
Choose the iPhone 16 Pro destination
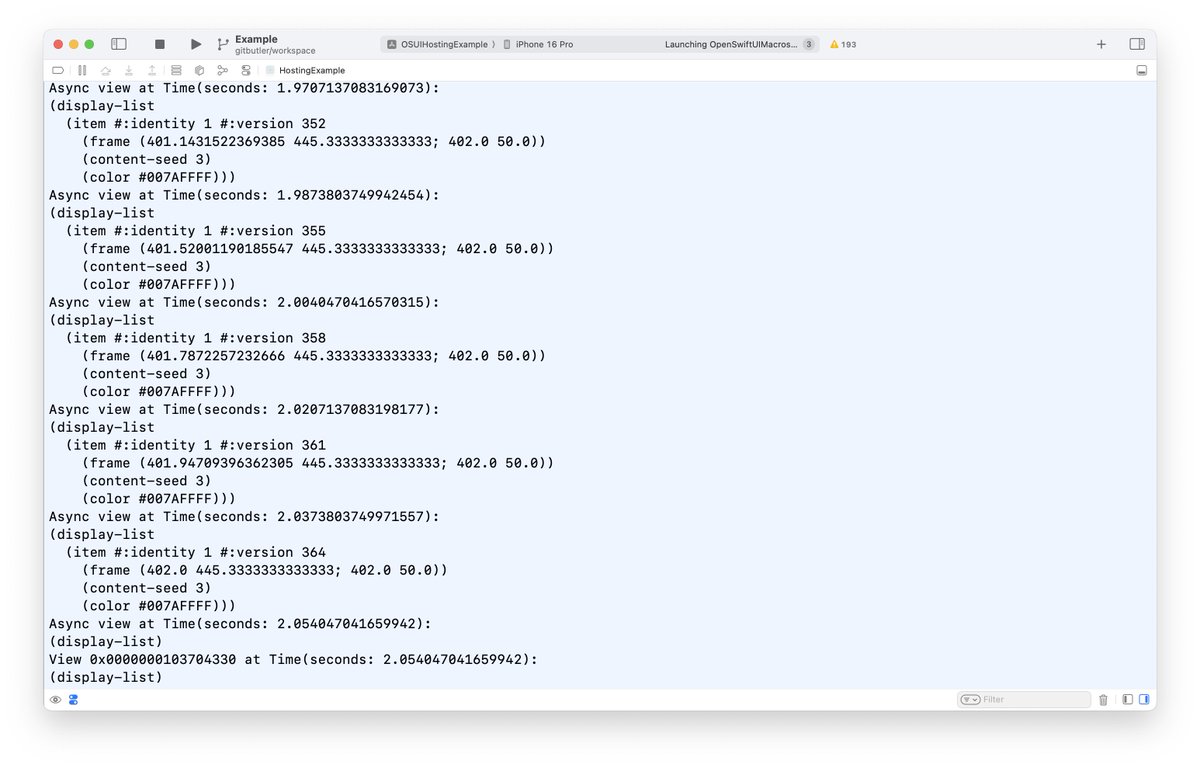pyautogui.click(x=538, y=44)
